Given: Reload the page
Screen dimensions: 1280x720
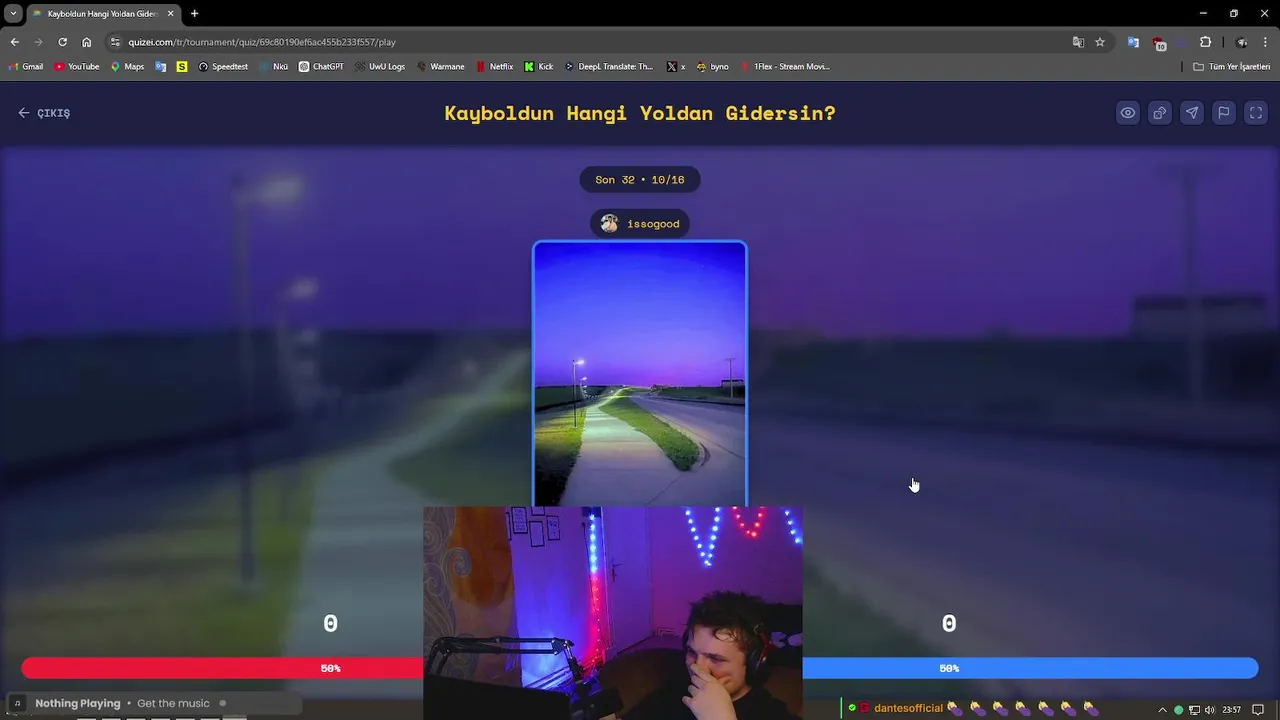Looking at the screenshot, I should tap(62, 42).
